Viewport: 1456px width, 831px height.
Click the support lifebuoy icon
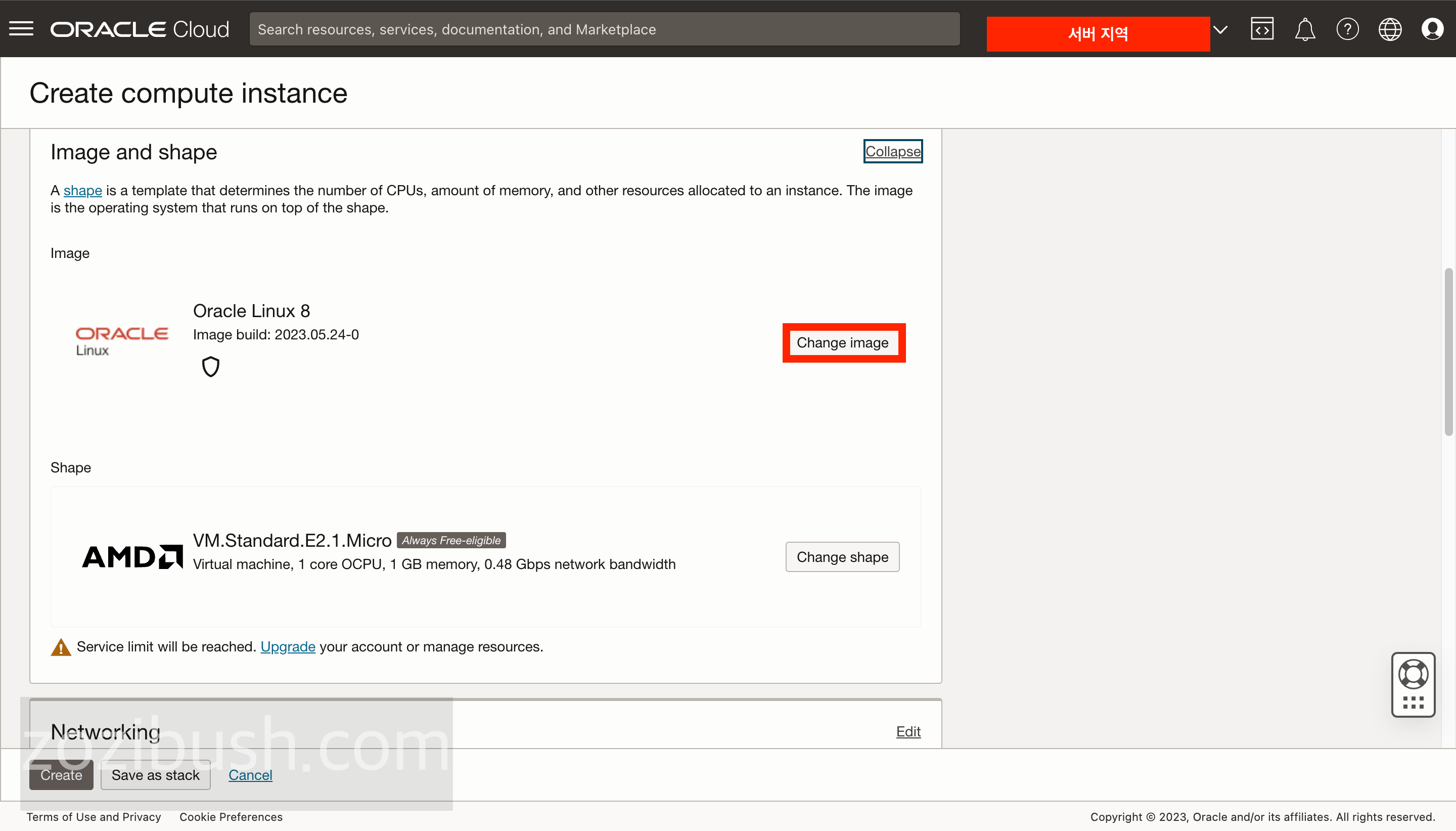click(1413, 674)
